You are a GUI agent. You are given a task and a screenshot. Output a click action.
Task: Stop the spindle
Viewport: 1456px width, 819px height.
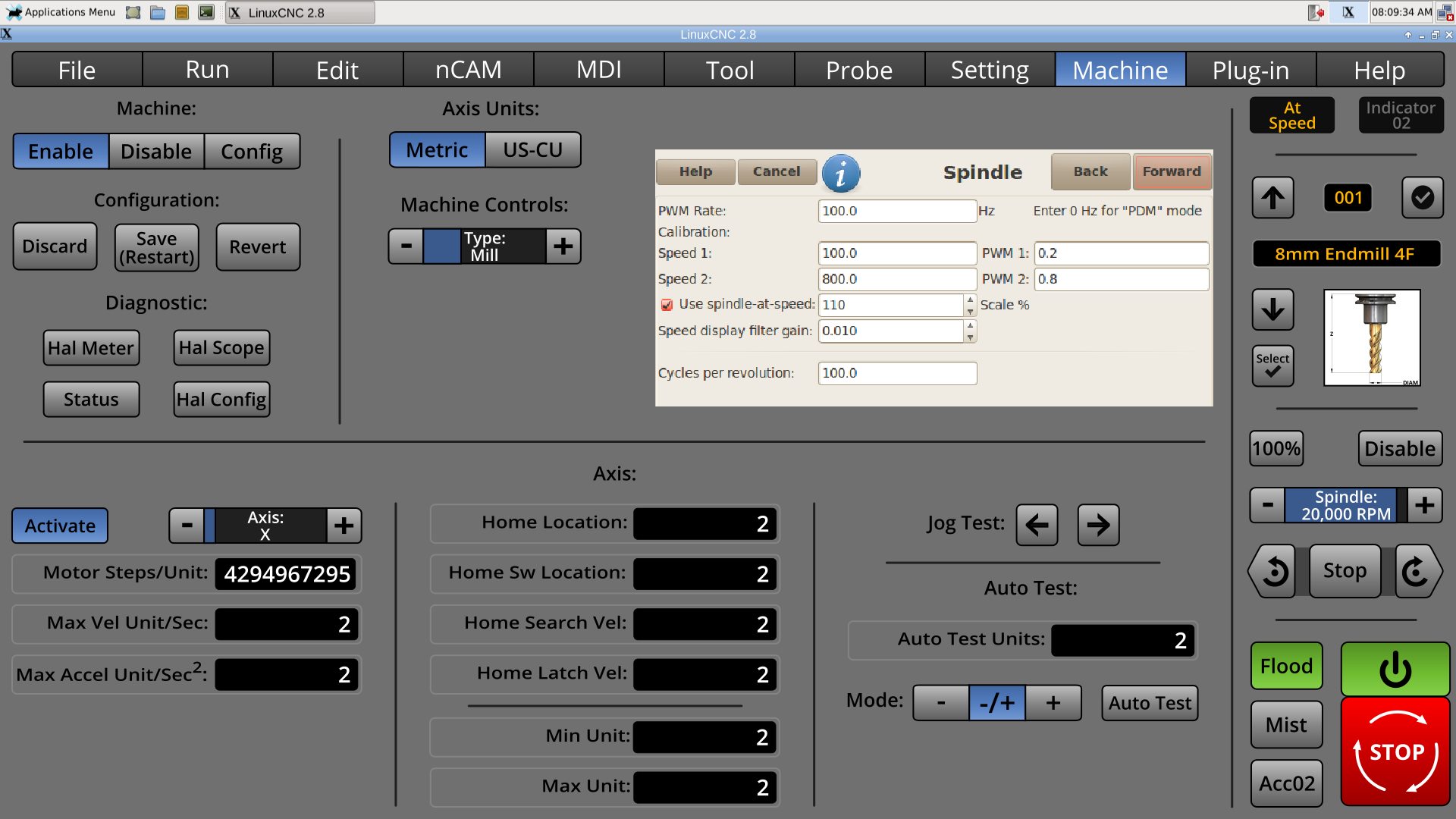[1345, 571]
